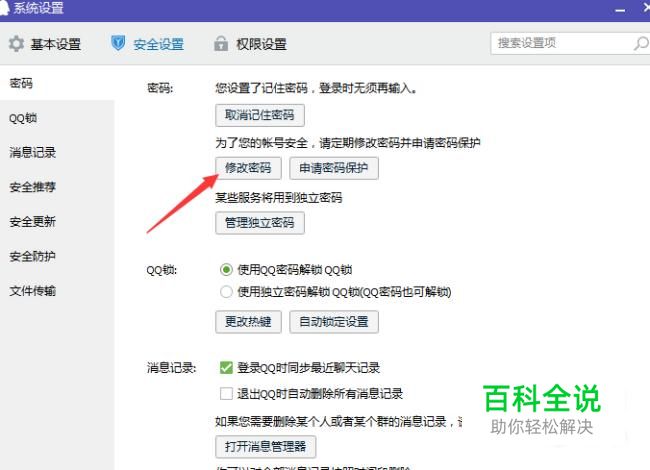Select 密码 in the sidebar
Image resolution: width=650 pixels, height=470 pixels.
(x=57, y=83)
